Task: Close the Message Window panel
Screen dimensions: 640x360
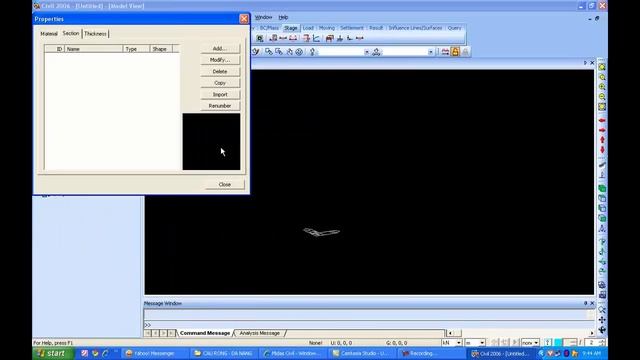Action: pyautogui.click(x=592, y=303)
